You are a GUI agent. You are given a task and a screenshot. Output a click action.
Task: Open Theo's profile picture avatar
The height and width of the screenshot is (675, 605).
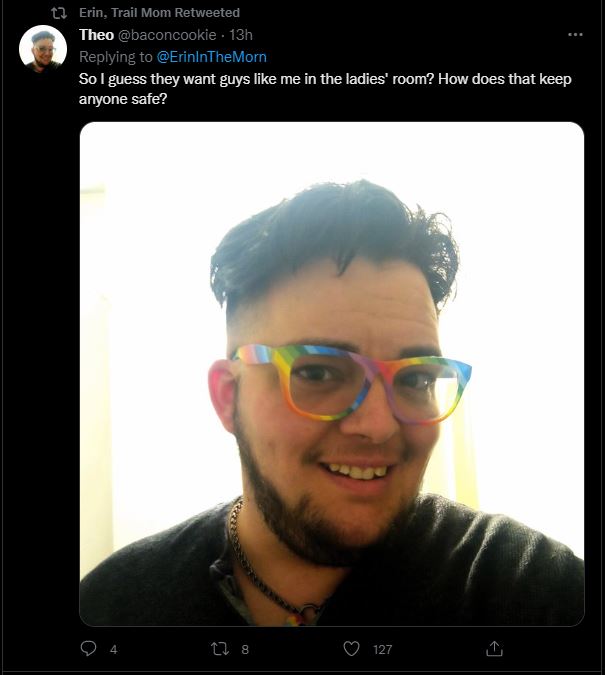(43, 49)
